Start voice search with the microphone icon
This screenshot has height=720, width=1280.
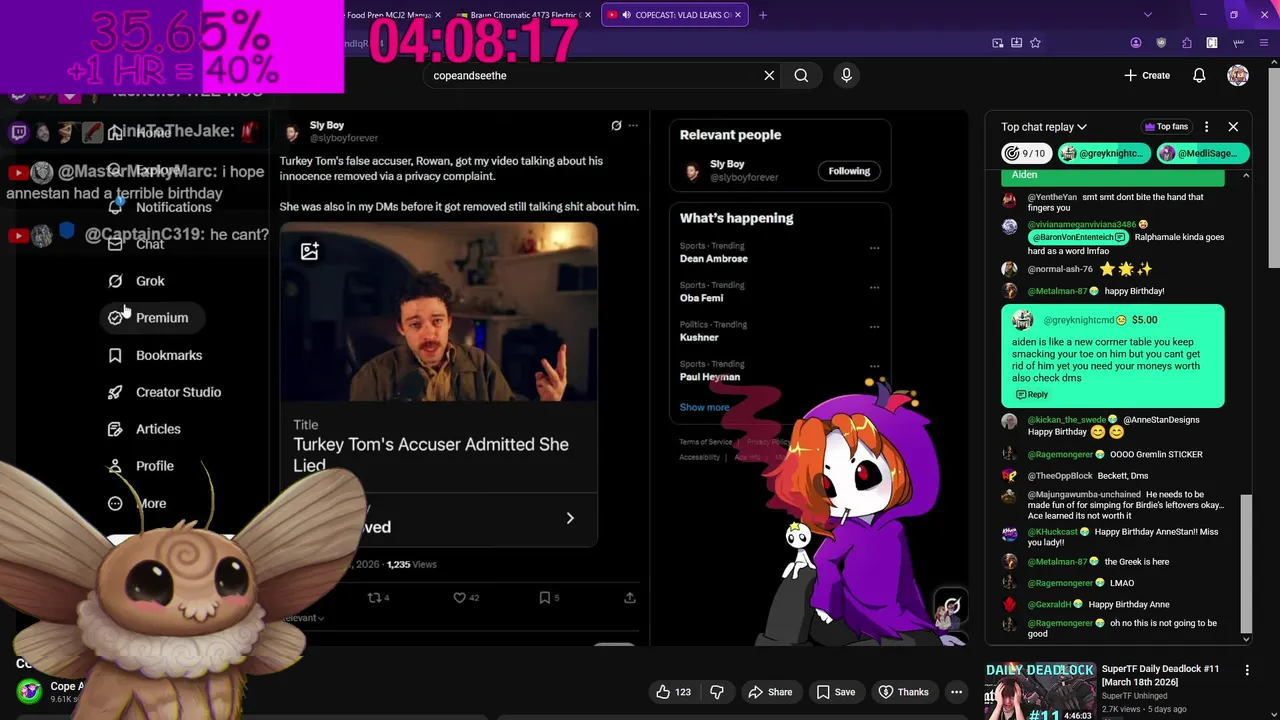(846, 75)
